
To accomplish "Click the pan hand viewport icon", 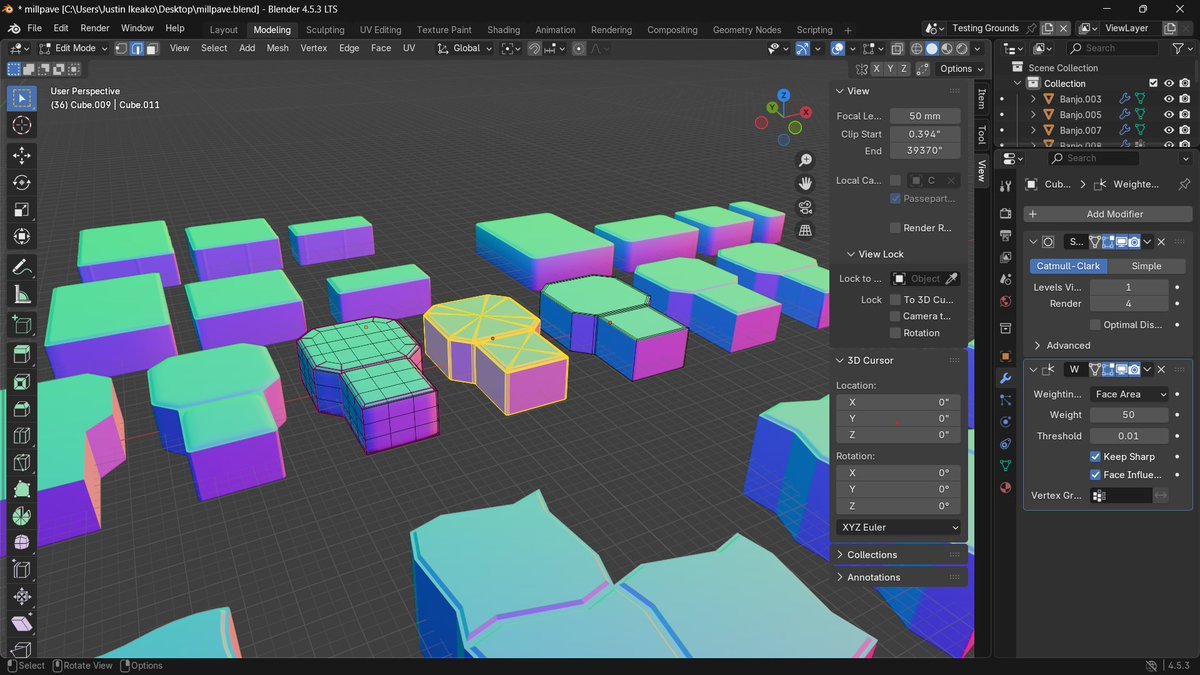I will coord(805,183).
